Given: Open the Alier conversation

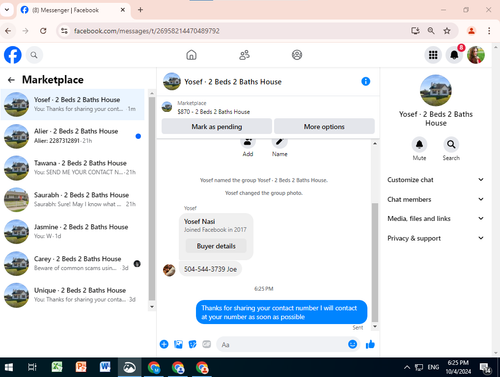Looking at the screenshot, I should pyautogui.click(x=73, y=136).
